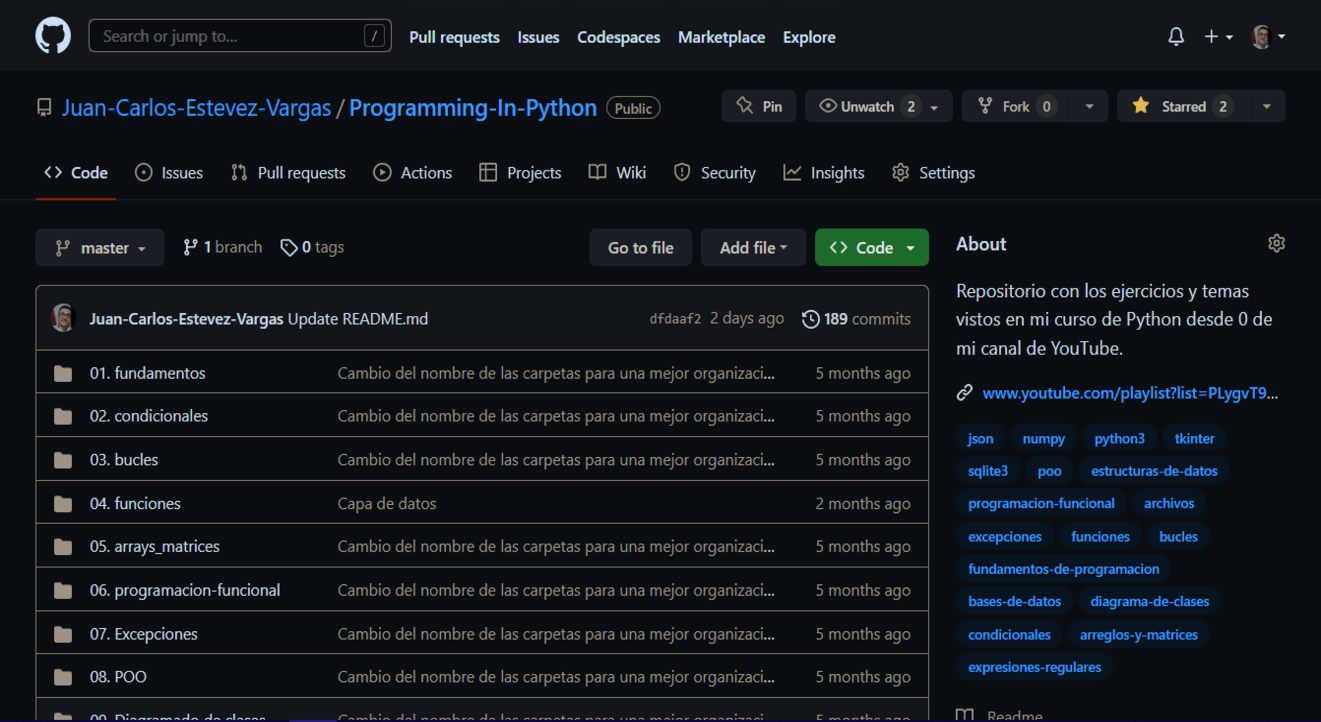Click the commit author avatar thumbnail
Screen dimensions: 1321x722
coord(63,318)
